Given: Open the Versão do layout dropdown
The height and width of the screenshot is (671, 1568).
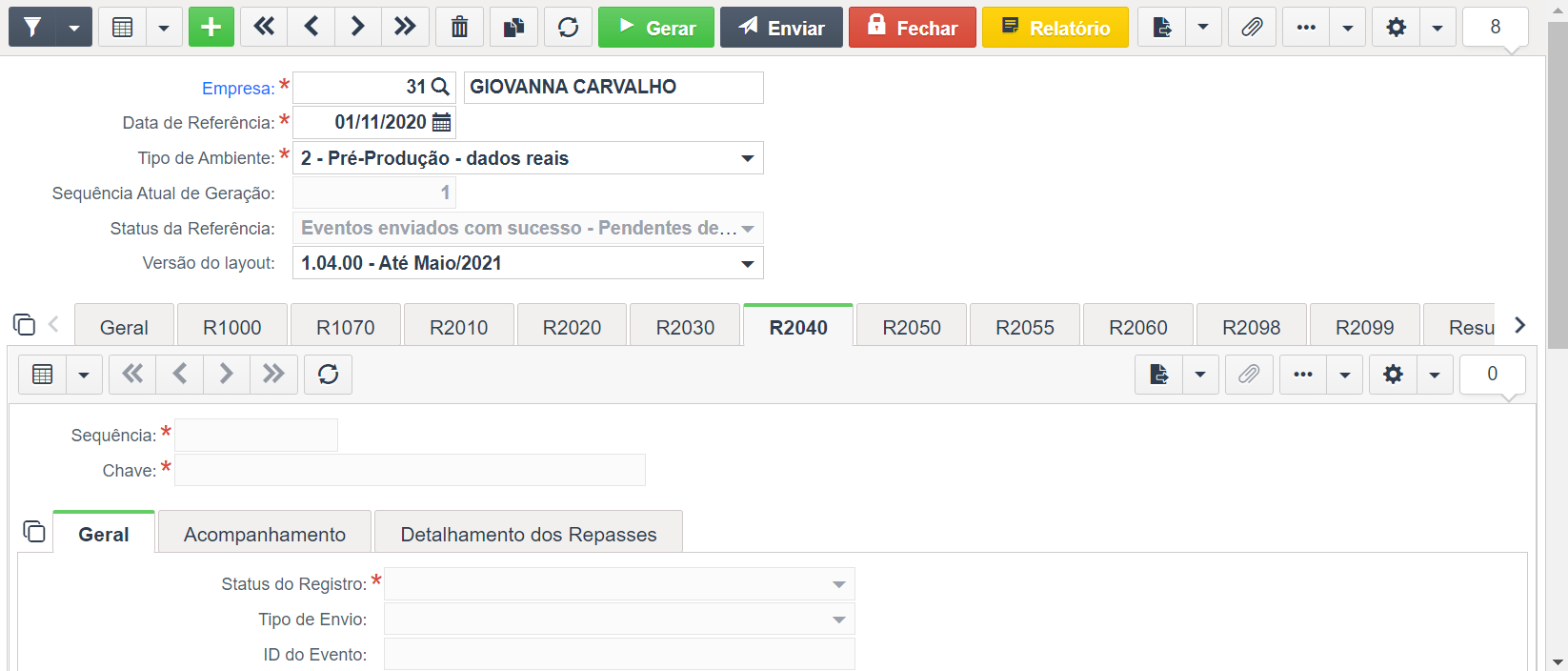Looking at the screenshot, I should (x=748, y=263).
